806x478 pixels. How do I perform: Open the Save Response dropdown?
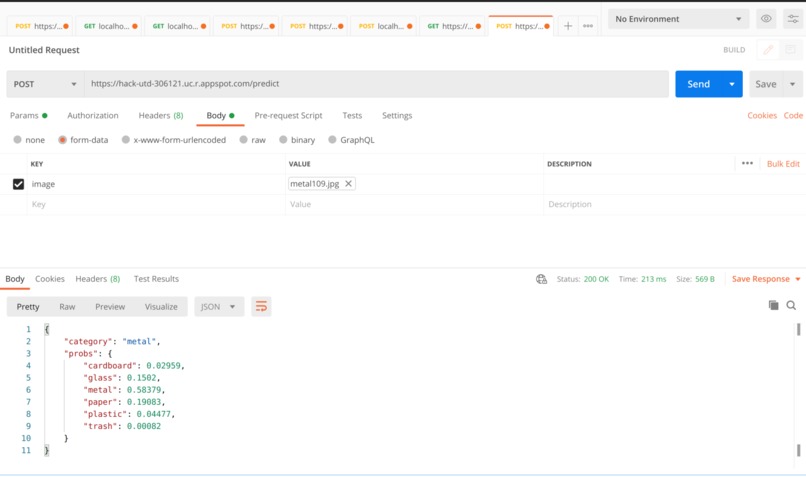766,279
